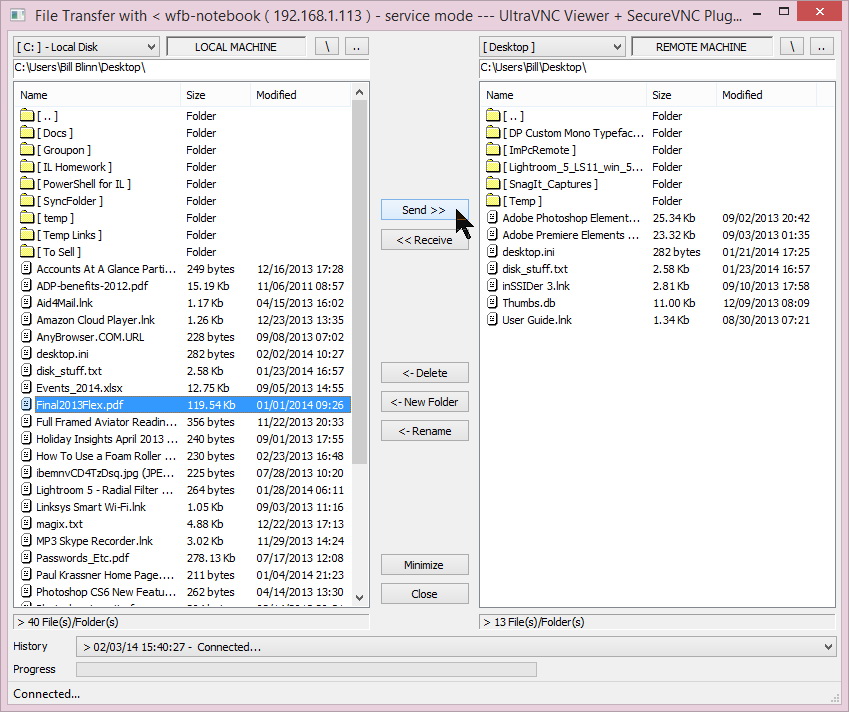This screenshot has width=849, height=712.
Task: Click the remote SnagIt_Captures folder icon
Action: [x=493, y=184]
